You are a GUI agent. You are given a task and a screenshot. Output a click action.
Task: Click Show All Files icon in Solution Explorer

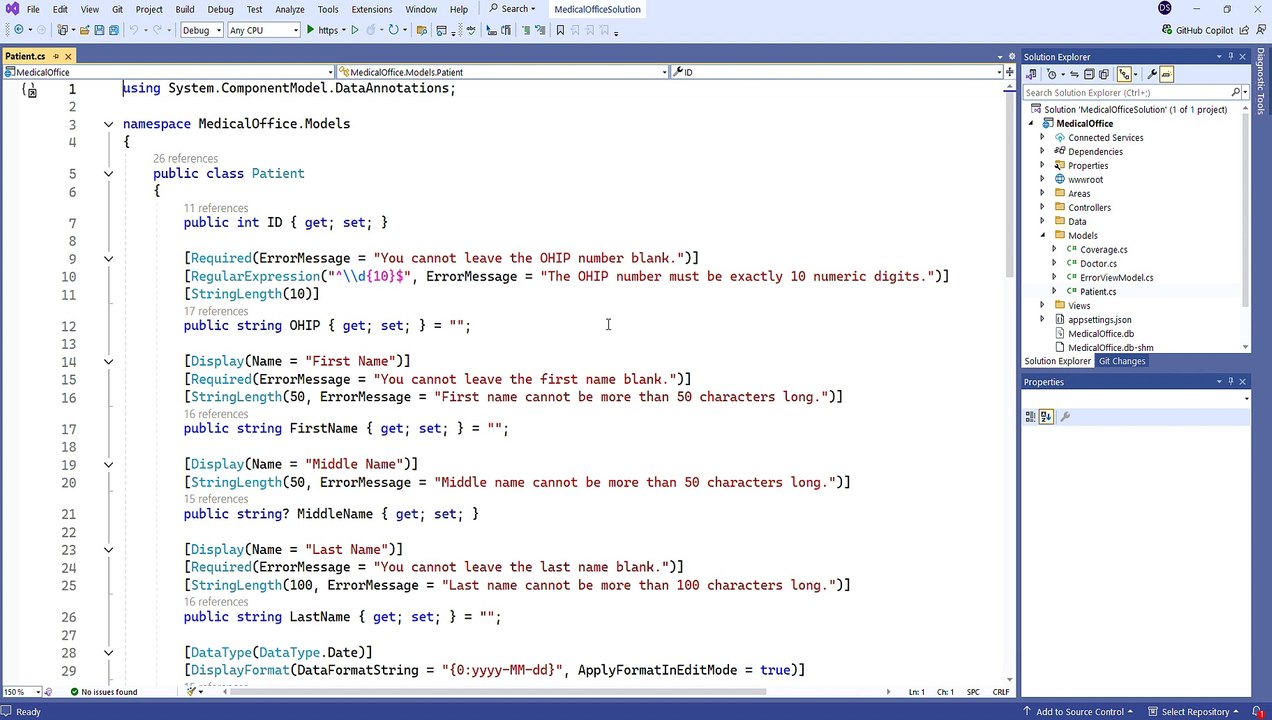coord(1104,74)
